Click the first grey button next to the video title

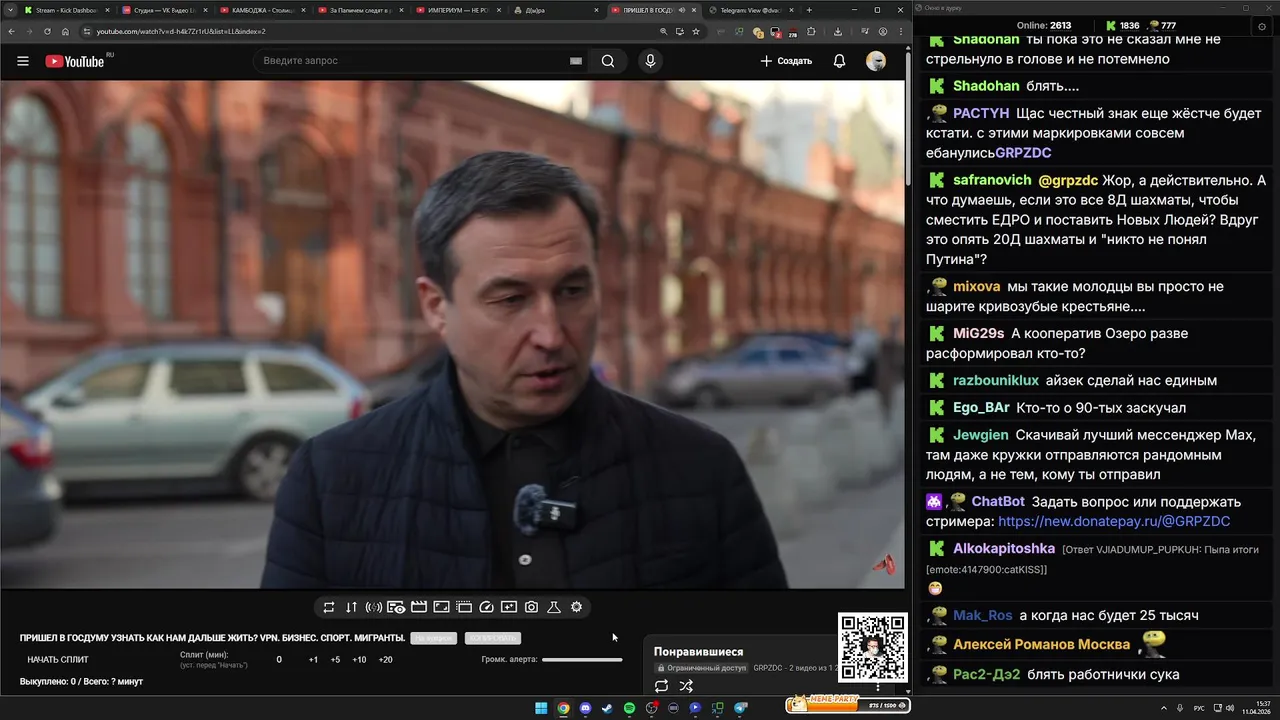pyautogui.click(x=433, y=638)
